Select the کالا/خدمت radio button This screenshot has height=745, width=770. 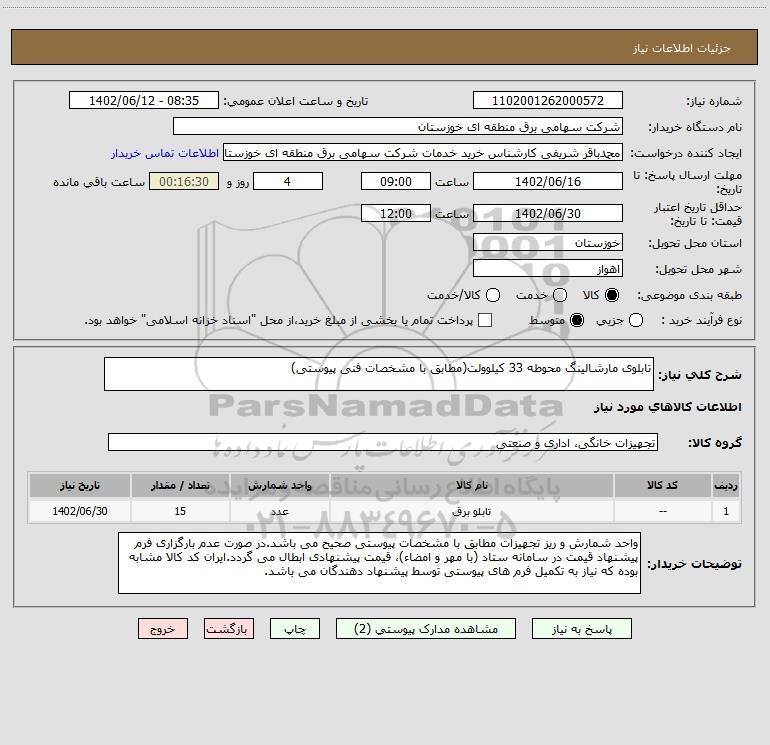pyautogui.click(x=493, y=295)
